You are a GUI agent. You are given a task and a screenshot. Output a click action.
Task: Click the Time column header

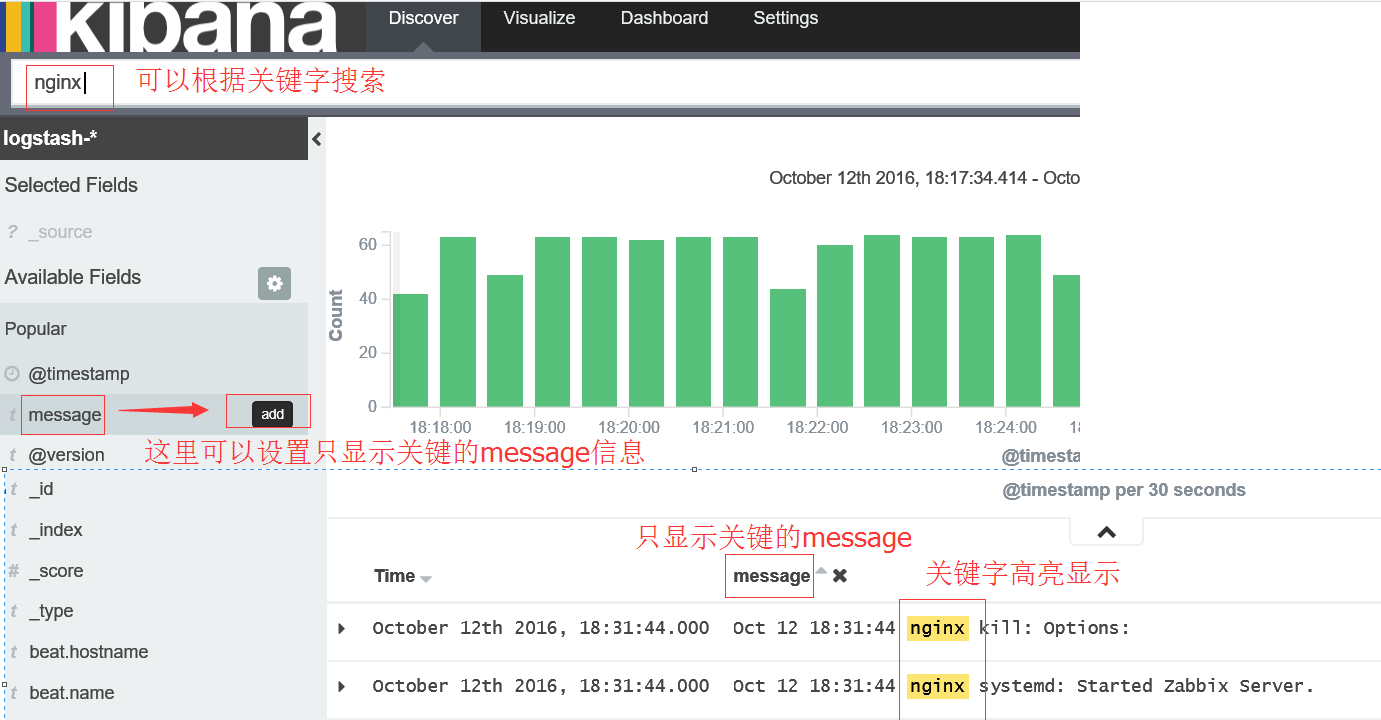394,576
